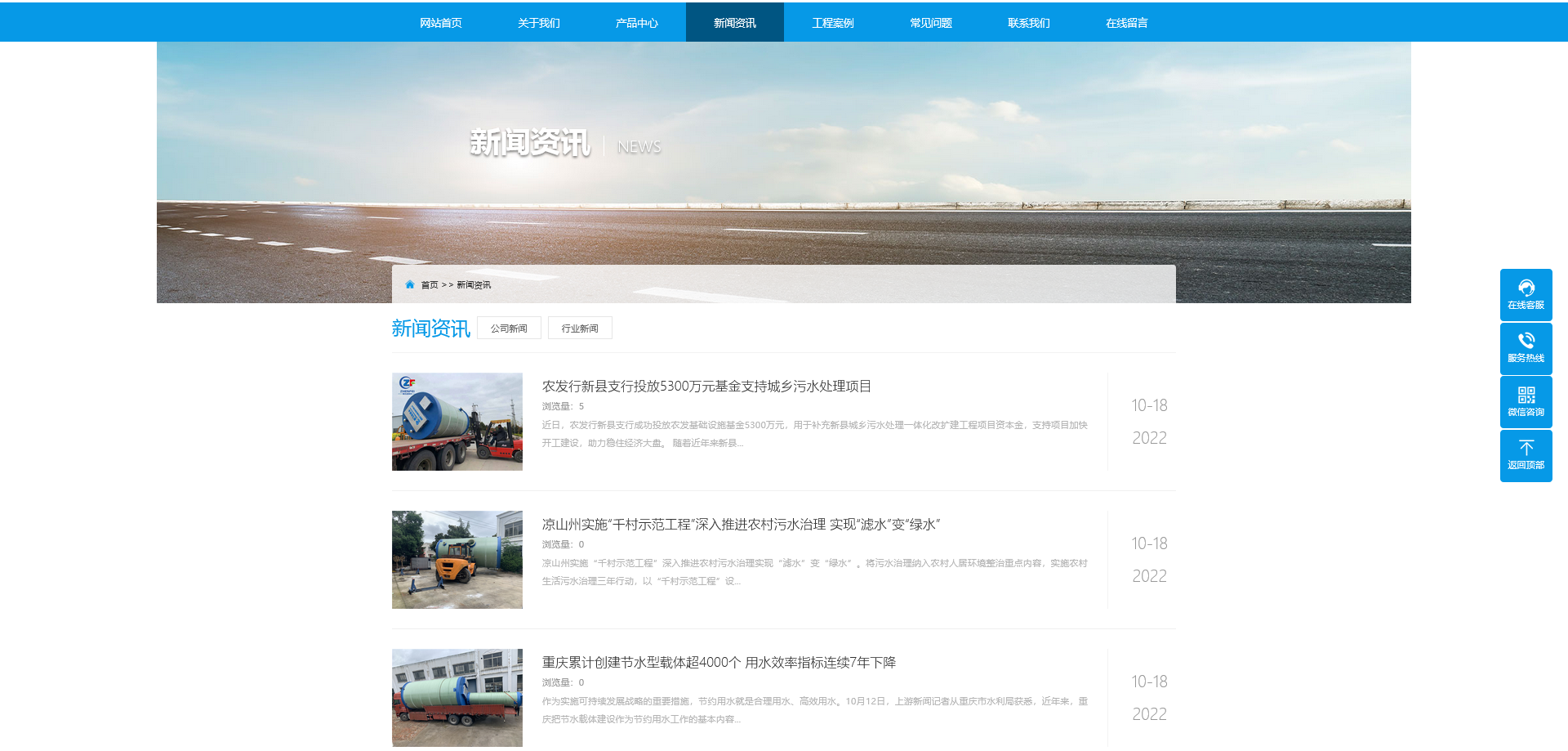1568x751 pixels.
Task: Open the 产品中心 menu item
Action: pos(636,22)
